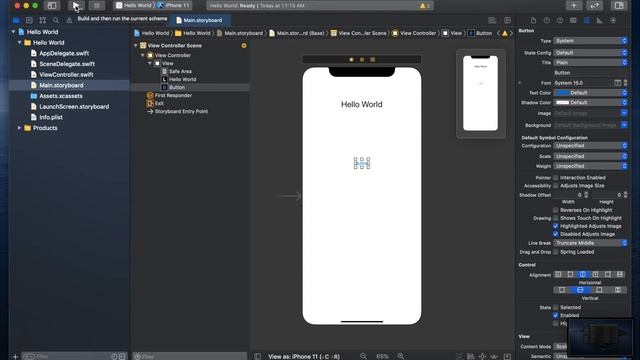Show the Identity inspector
The height and width of the screenshot is (360, 640).
pyautogui.click(x=573, y=20)
